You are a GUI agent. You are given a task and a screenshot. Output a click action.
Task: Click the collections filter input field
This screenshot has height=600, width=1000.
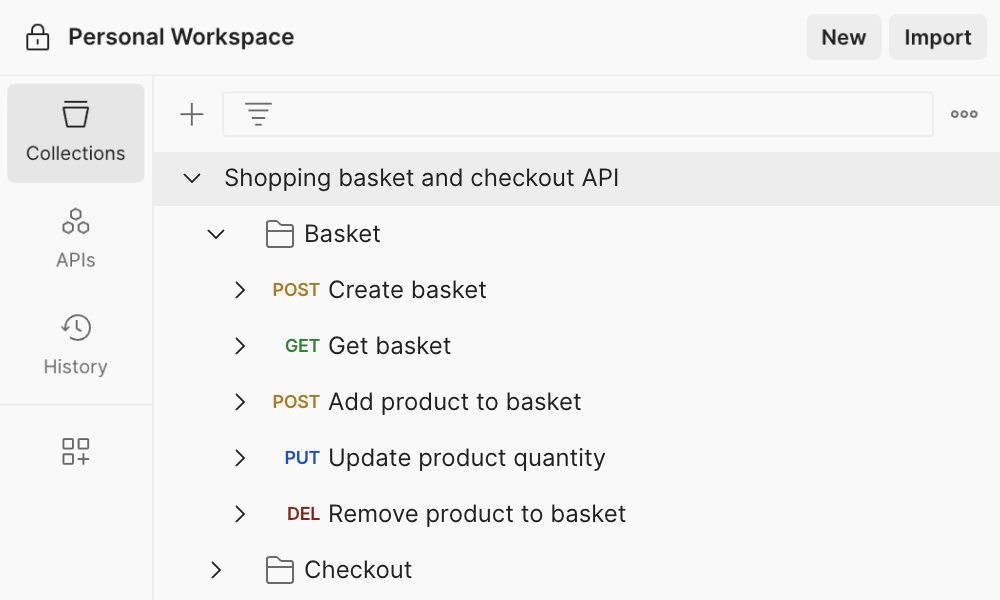coord(600,114)
